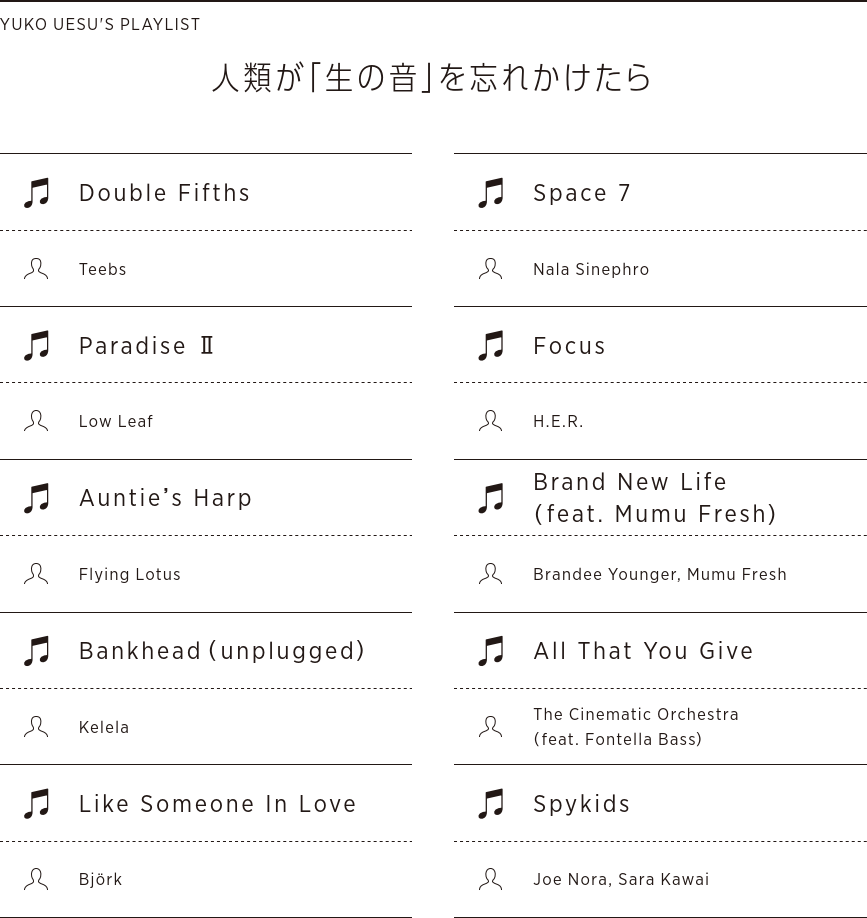
Task: Click the music note icon beside Double Fifths
Action: [x=37, y=193]
